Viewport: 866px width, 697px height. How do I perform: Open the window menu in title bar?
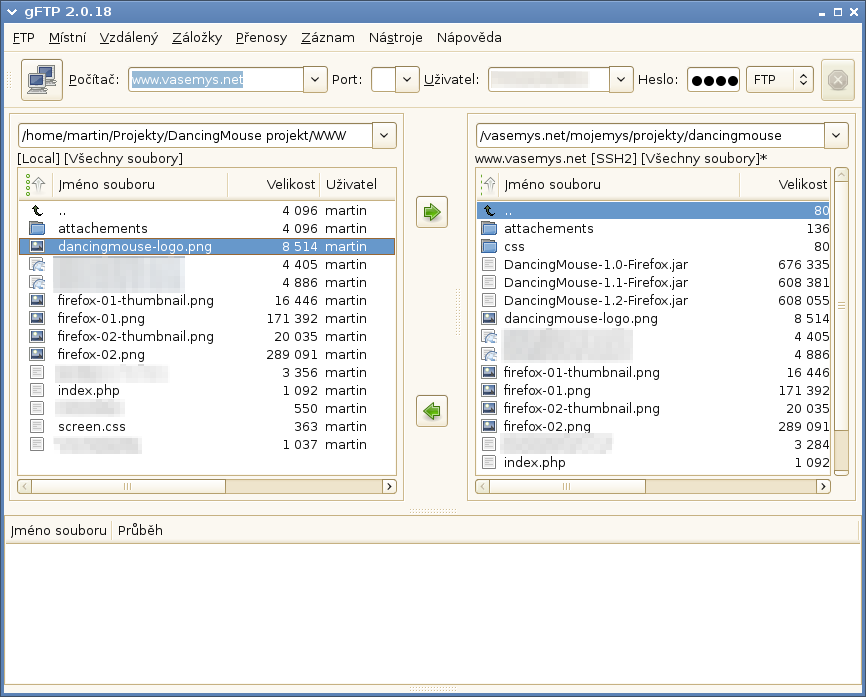(x=12, y=12)
